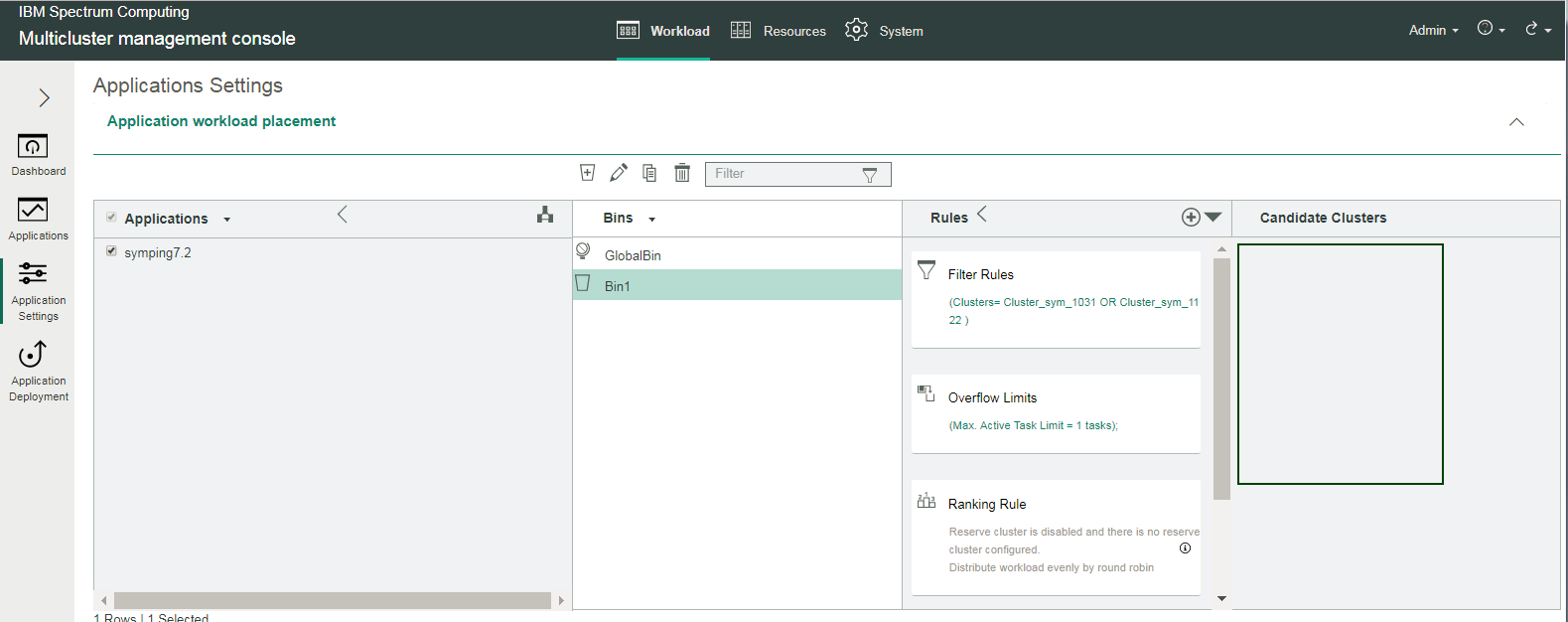
Task: Toggle the select-all Applications checkbox
Action: (x=111, y=217)
